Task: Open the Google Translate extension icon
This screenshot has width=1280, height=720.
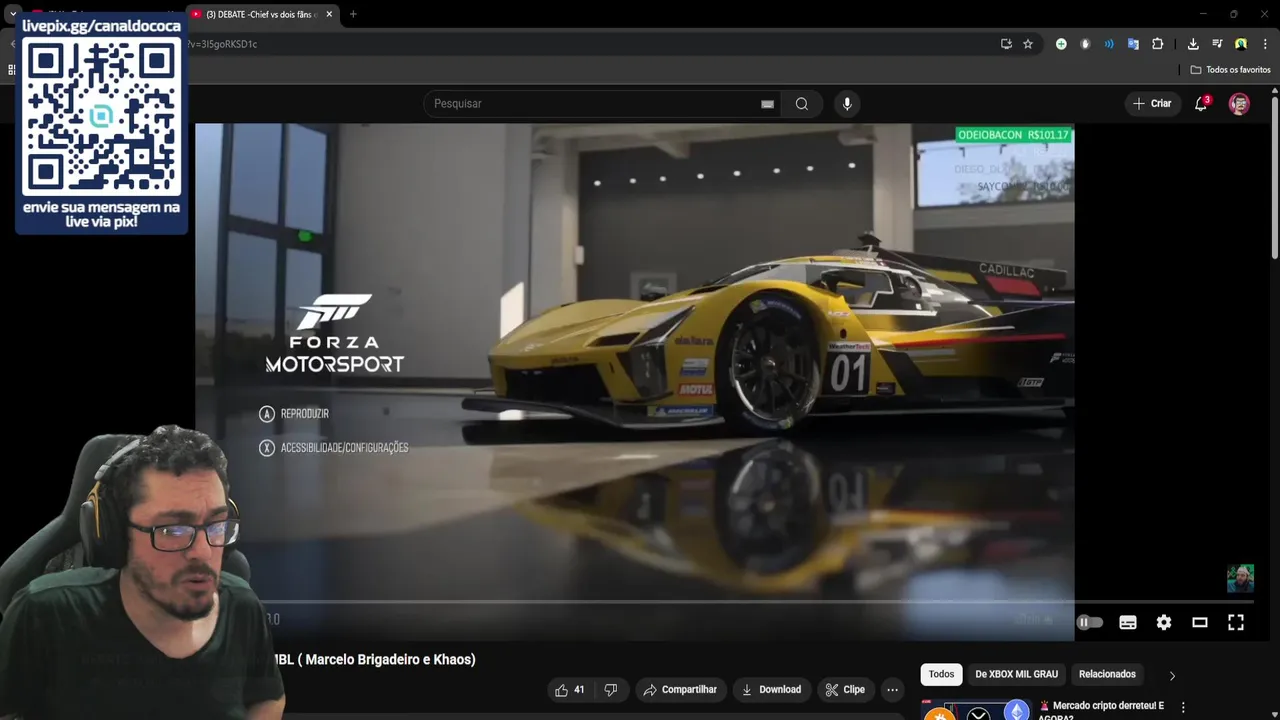Action: [x=1133, y=44]
